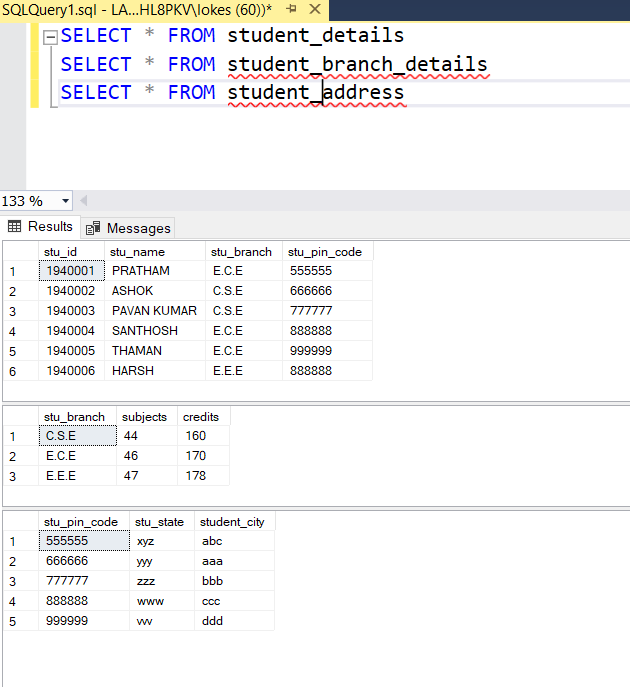This screenshot has height=687, width=630.
Task: Select the HARSH student name cell
Action: tap(131, 371)
